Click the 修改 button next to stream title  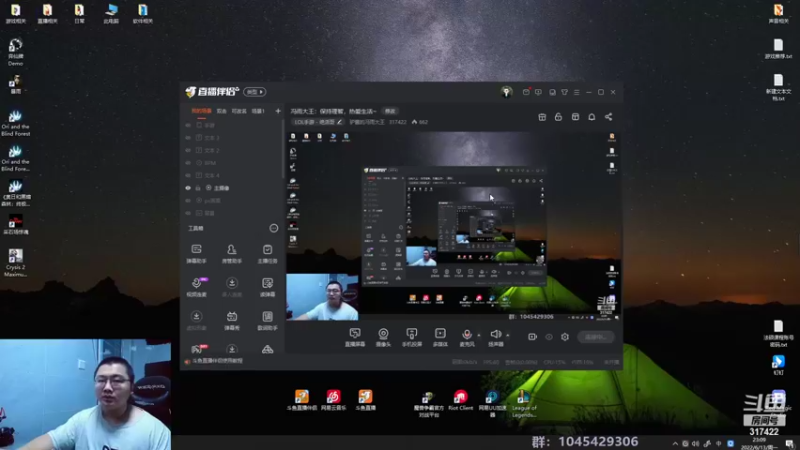pyautogui.click(x=390, y=111)
